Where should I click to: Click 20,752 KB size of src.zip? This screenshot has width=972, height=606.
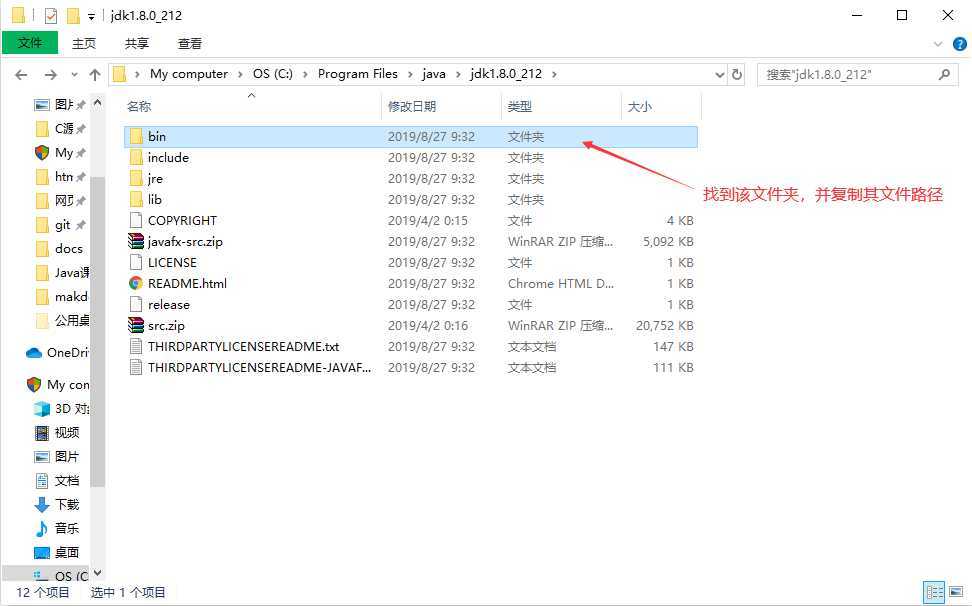click(665, 326)
